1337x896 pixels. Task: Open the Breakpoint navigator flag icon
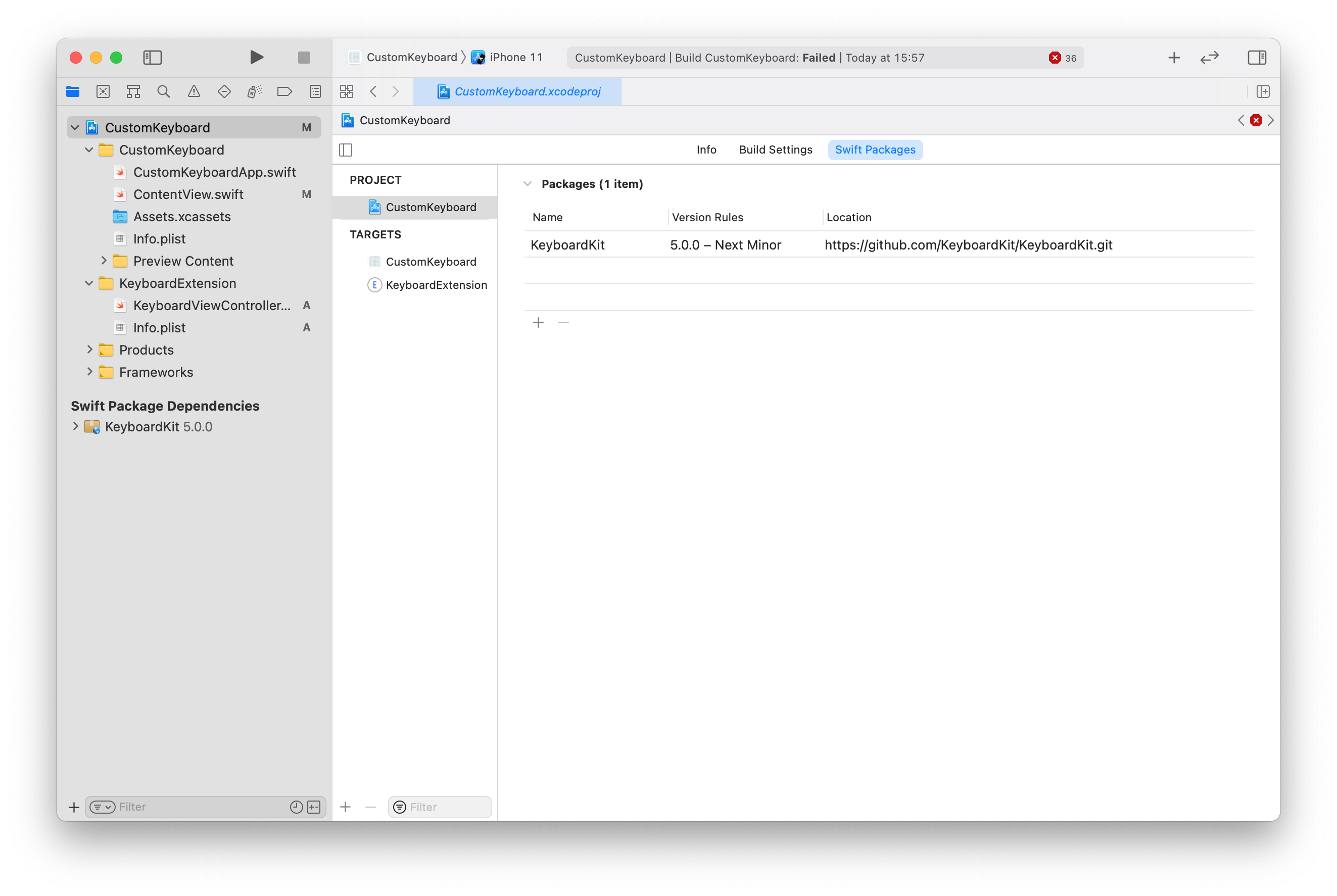click(284, 91)
